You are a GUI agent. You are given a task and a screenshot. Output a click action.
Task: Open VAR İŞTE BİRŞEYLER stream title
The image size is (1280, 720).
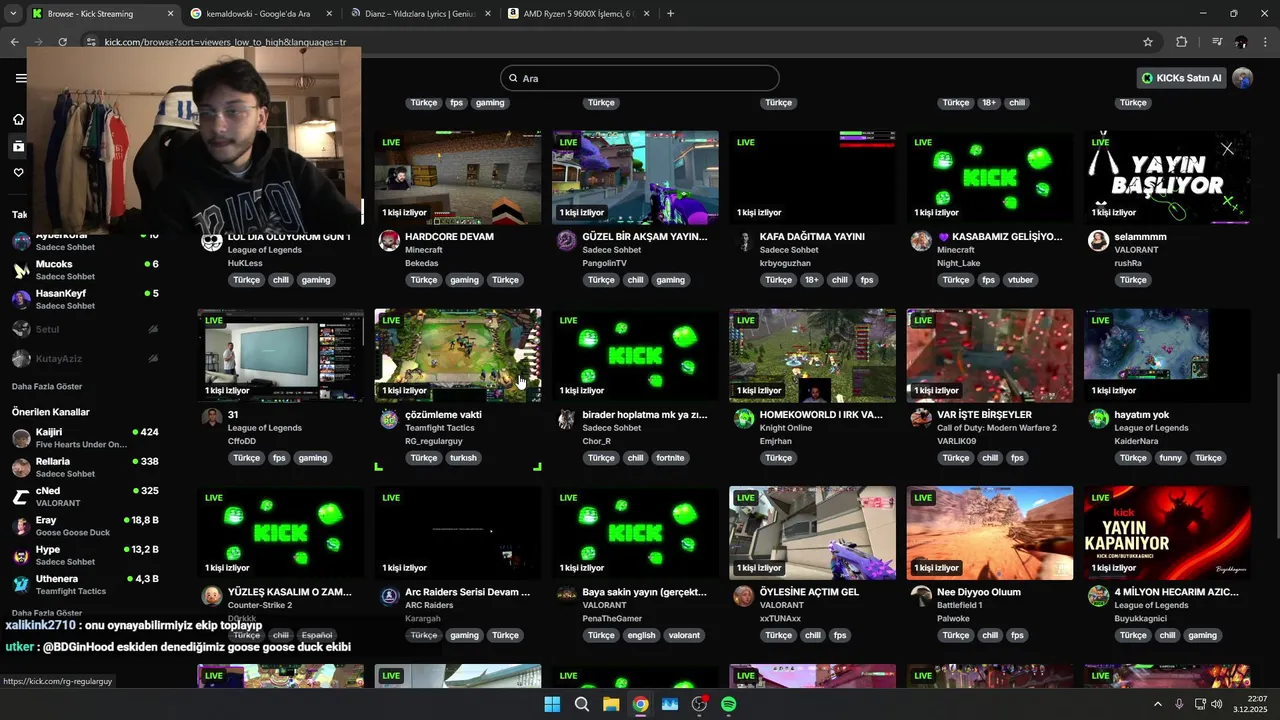(984, 414)
